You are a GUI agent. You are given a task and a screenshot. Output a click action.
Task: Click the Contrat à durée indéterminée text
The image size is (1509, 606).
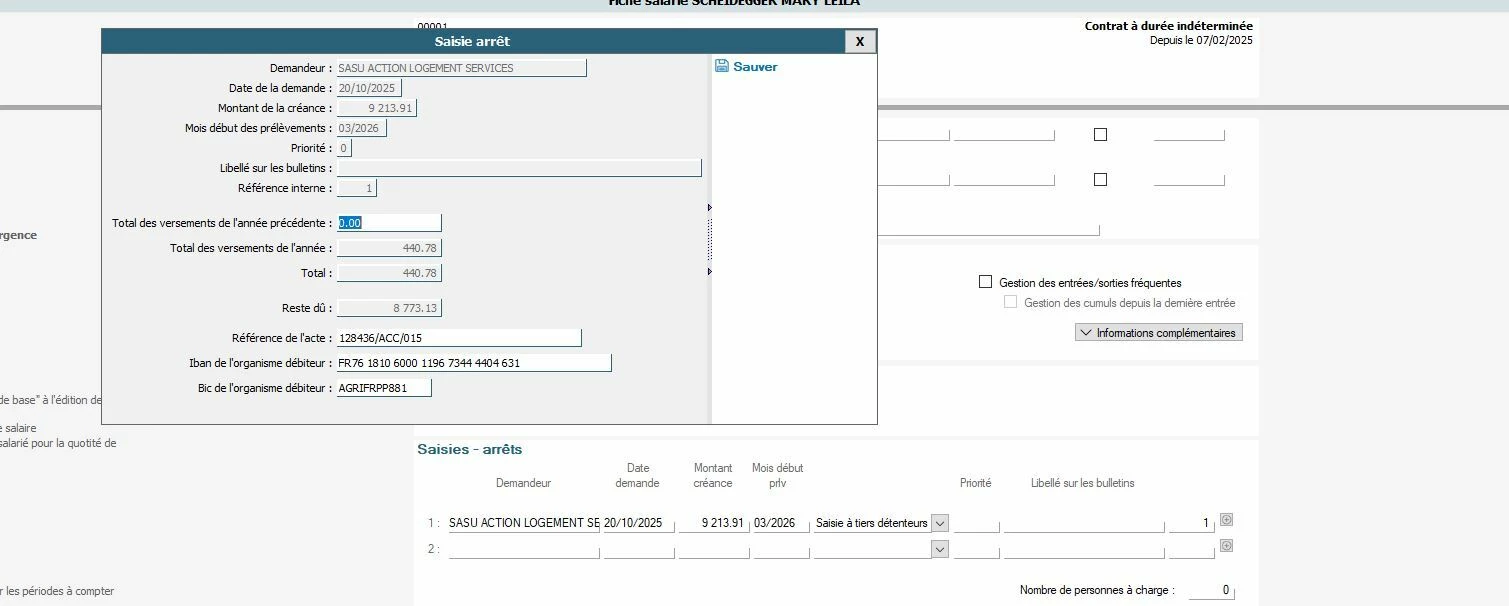tap(1168, 26)
